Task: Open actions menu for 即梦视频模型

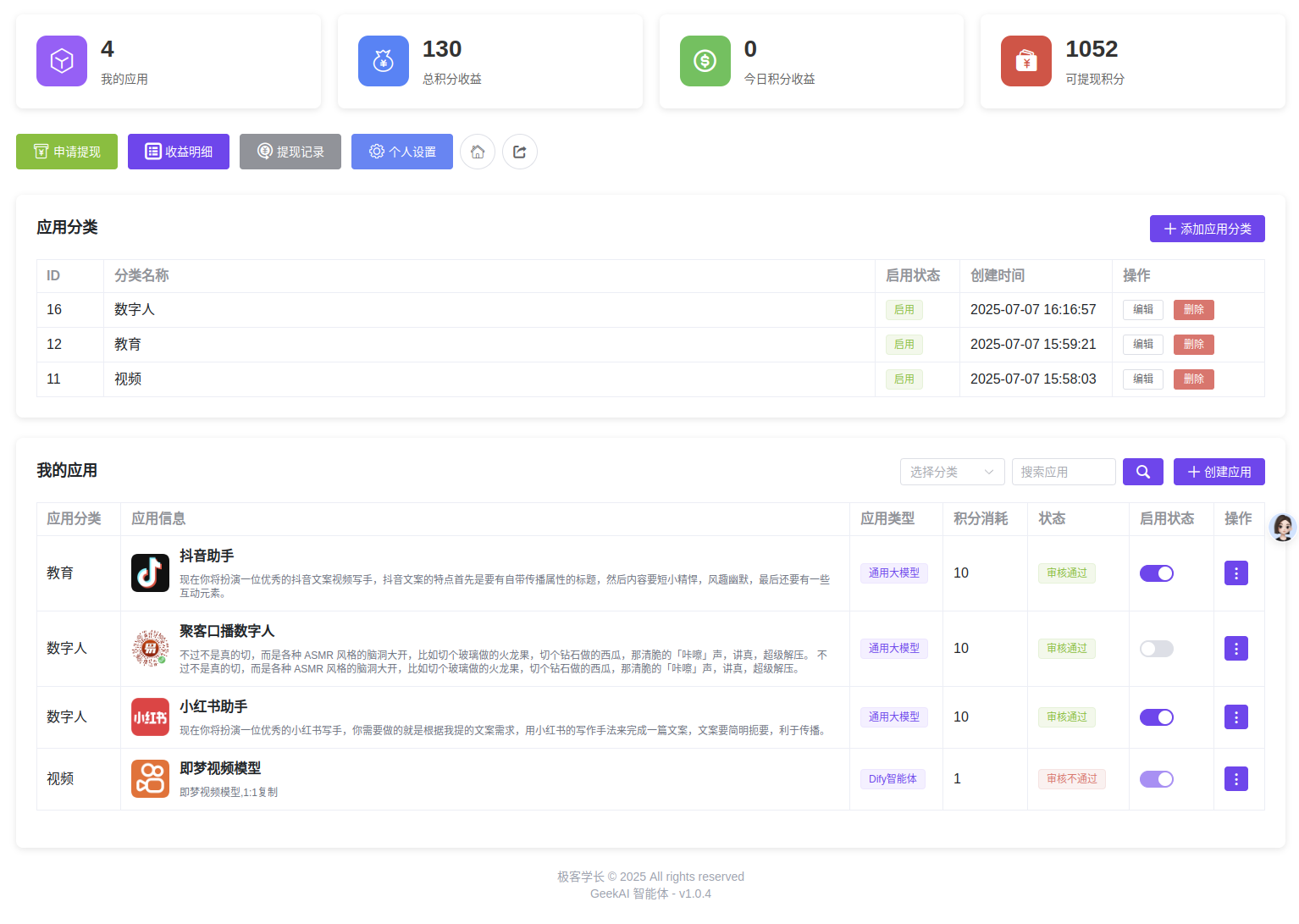Action: click(x=1235, y=779)
